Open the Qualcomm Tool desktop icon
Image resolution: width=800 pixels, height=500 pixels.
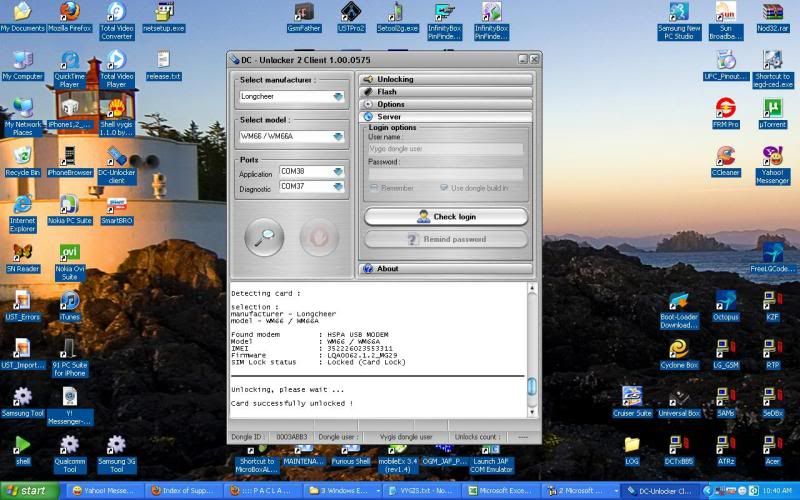pyautogui.click(x=70, y=454)
